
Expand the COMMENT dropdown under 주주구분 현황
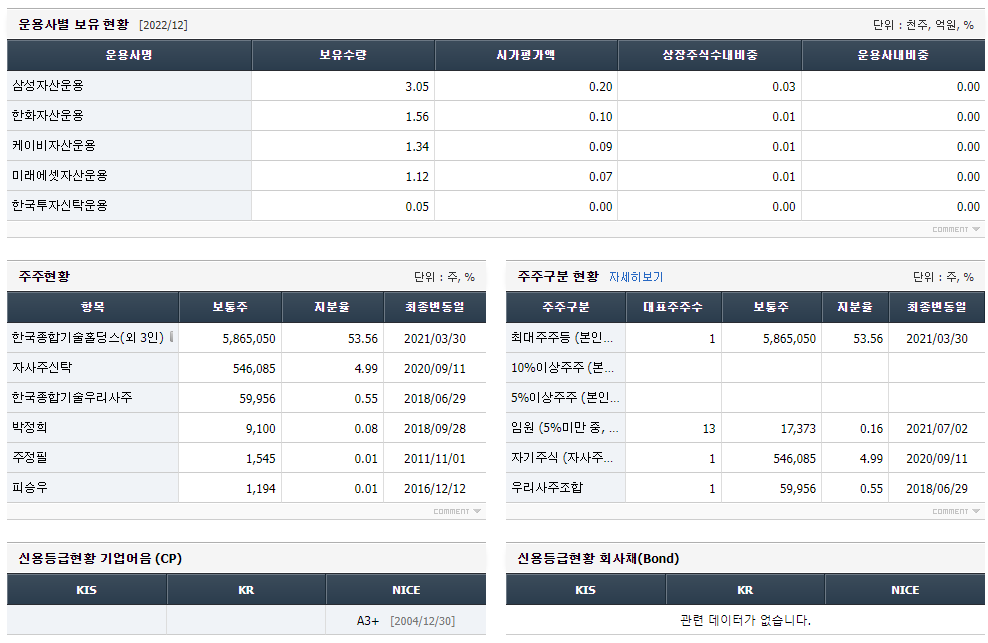(952, 510)
